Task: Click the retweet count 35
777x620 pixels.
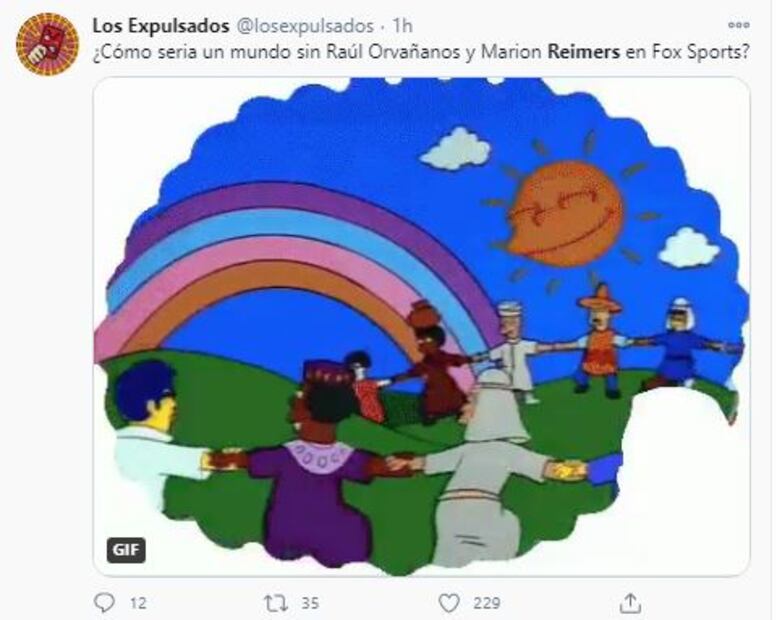Action: (310, 603)
